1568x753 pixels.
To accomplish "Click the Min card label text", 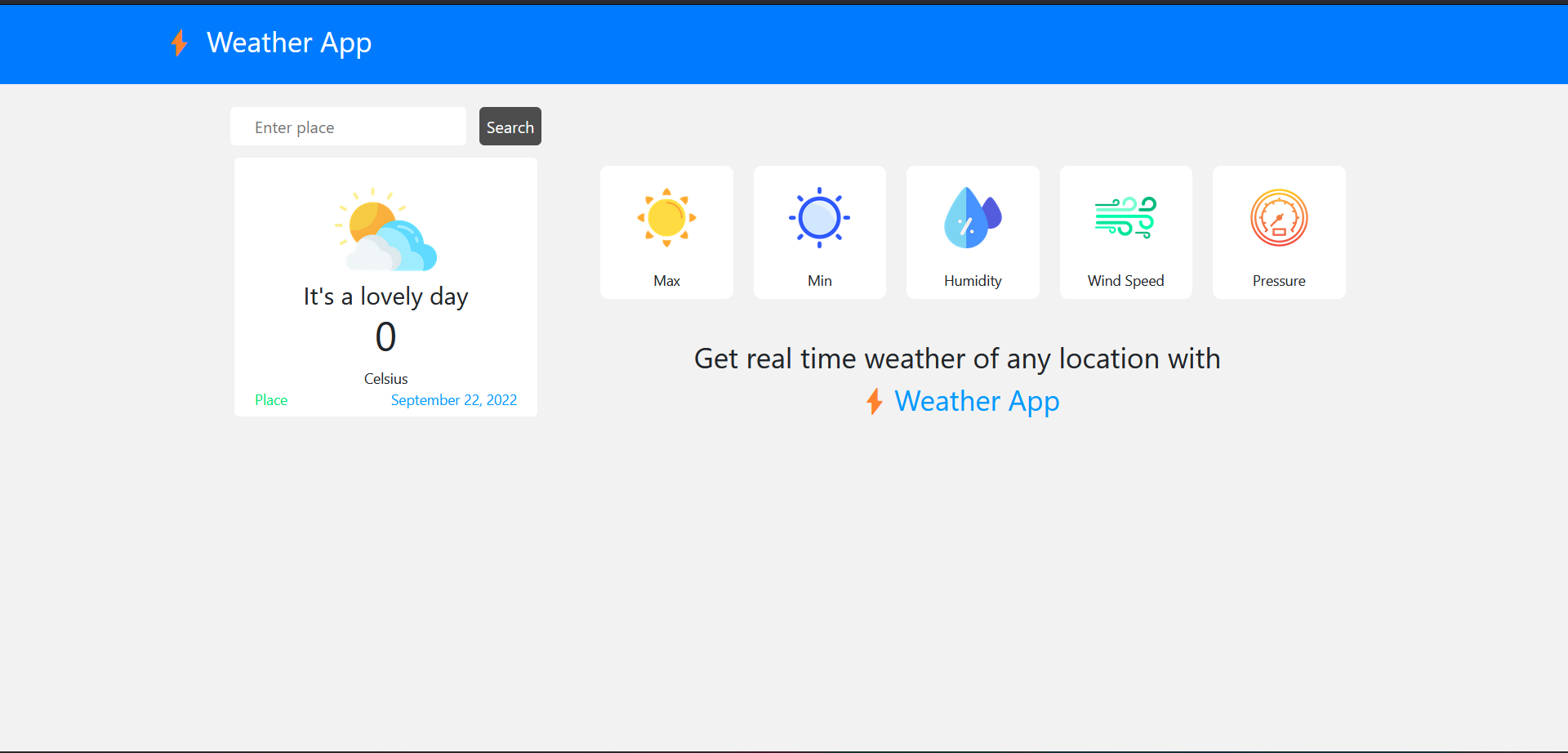I will click(x=819, y=280).
